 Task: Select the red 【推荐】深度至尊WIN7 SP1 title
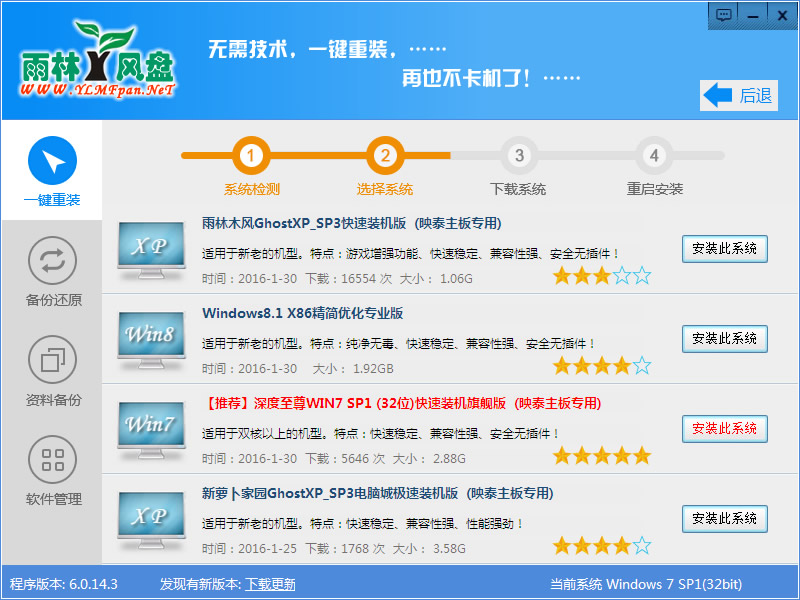402,404
